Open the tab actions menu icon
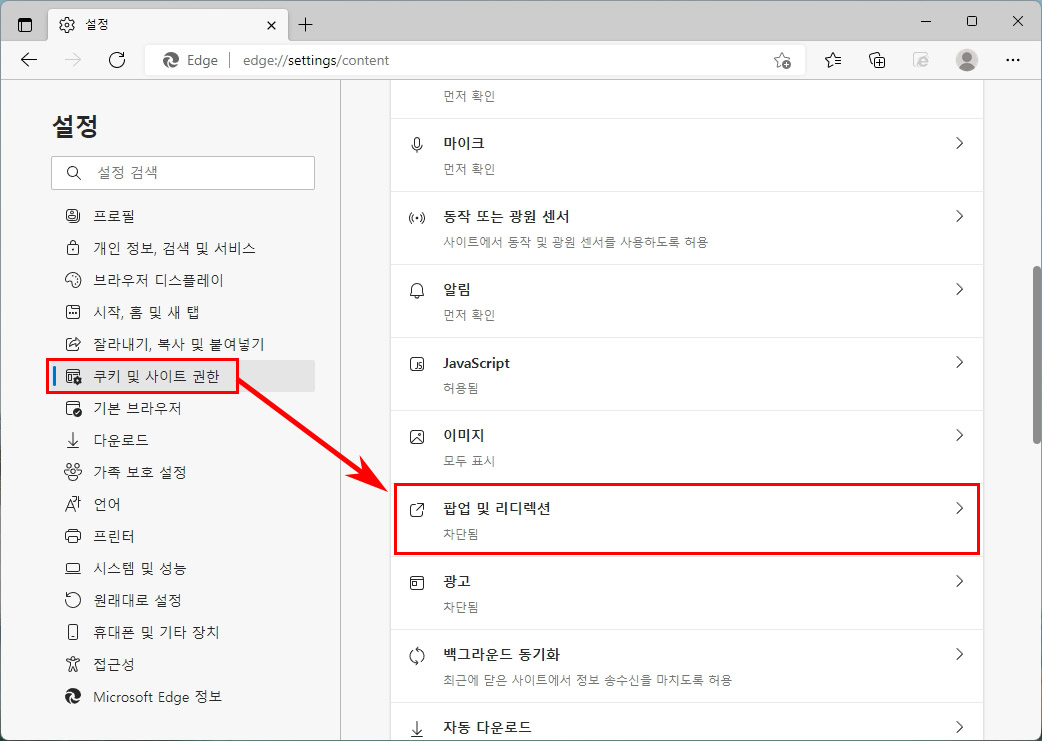This screenshot has width=1042, height=741. pos(25,25)
